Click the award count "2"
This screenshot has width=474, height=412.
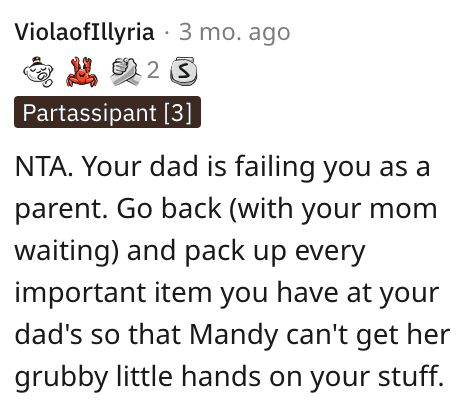click(x=153, y=71)
